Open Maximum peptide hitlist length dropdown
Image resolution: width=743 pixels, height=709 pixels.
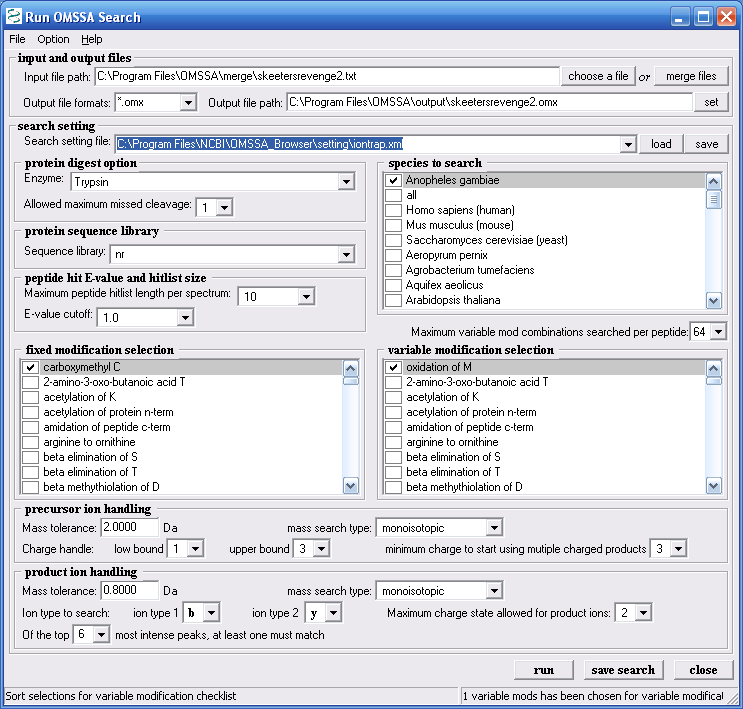(x=306, y=297)
